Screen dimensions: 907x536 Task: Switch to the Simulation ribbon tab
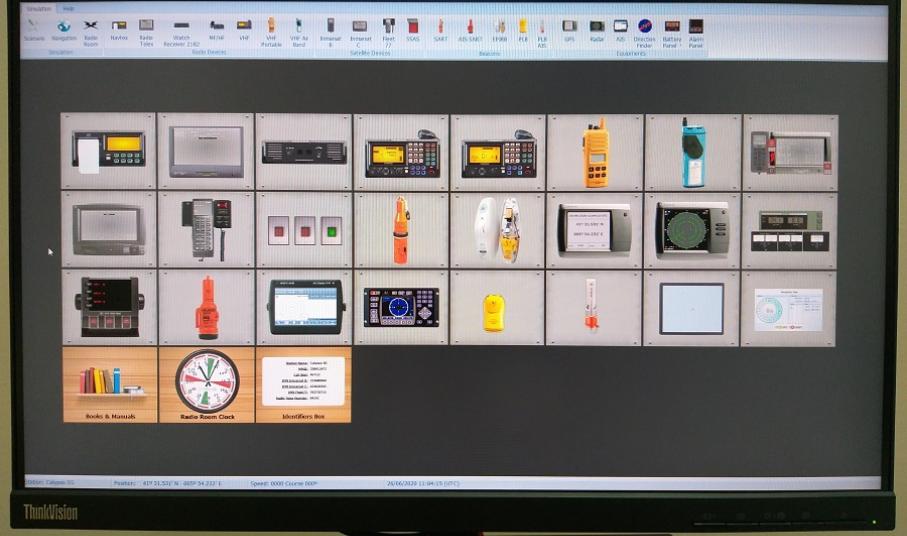[x=39, y=8]
